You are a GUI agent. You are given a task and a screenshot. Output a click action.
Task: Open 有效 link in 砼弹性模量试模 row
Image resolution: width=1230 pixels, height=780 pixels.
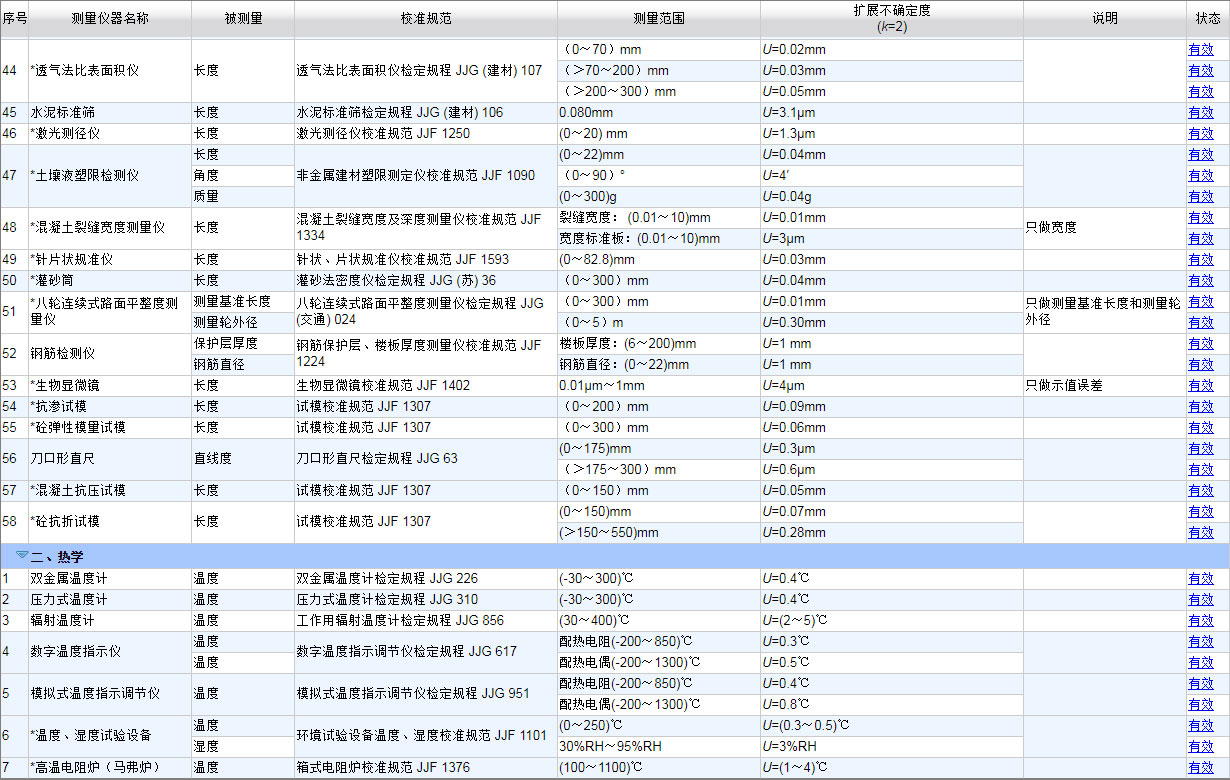click(x=1200, y=427)
